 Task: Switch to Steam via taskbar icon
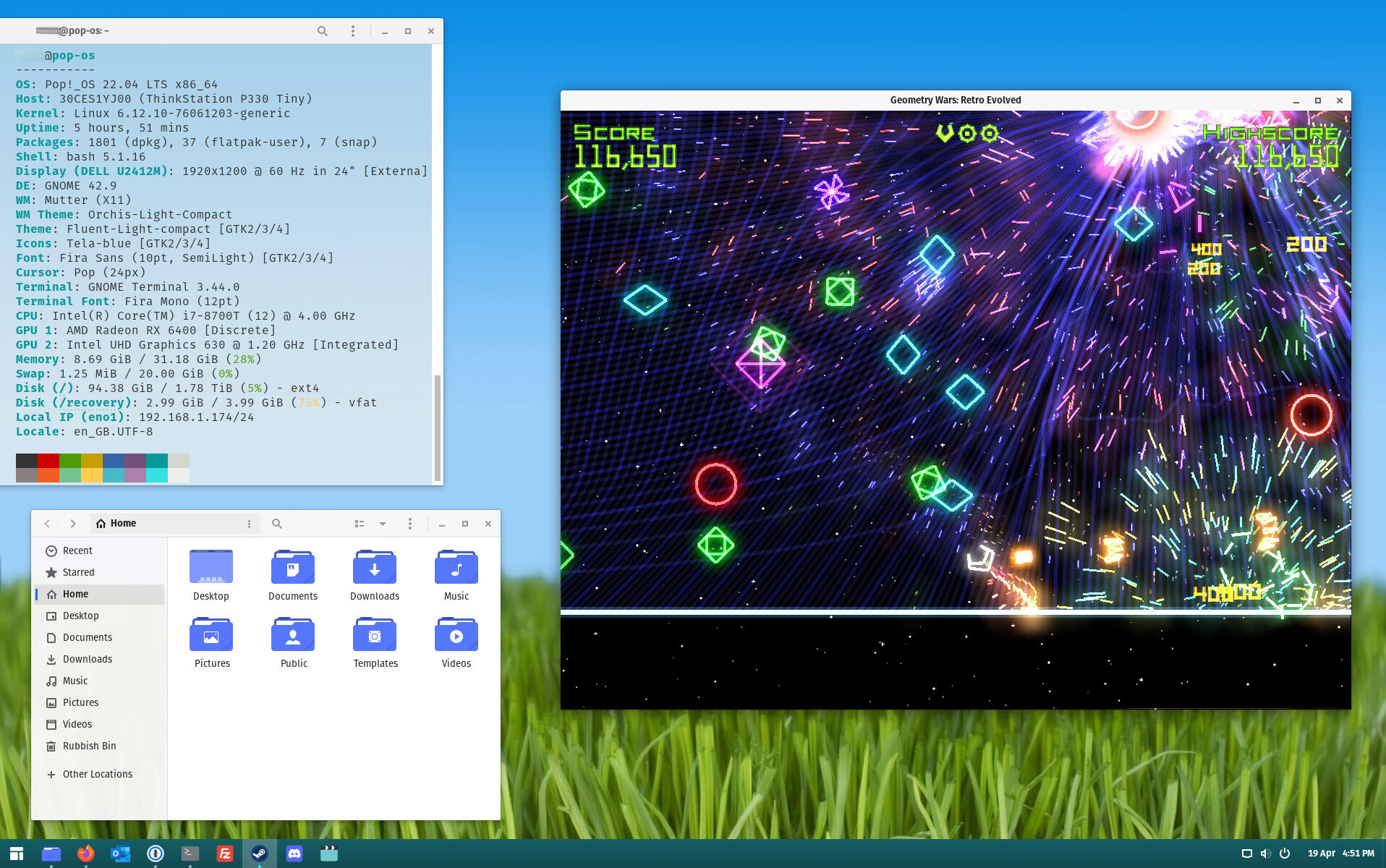click(x=260, y=854)
